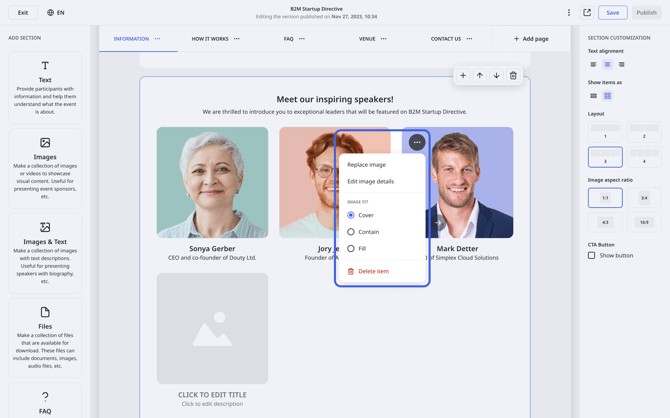Edit the Click to Edit Title text
Screen dimensions: 670x418
212,394
